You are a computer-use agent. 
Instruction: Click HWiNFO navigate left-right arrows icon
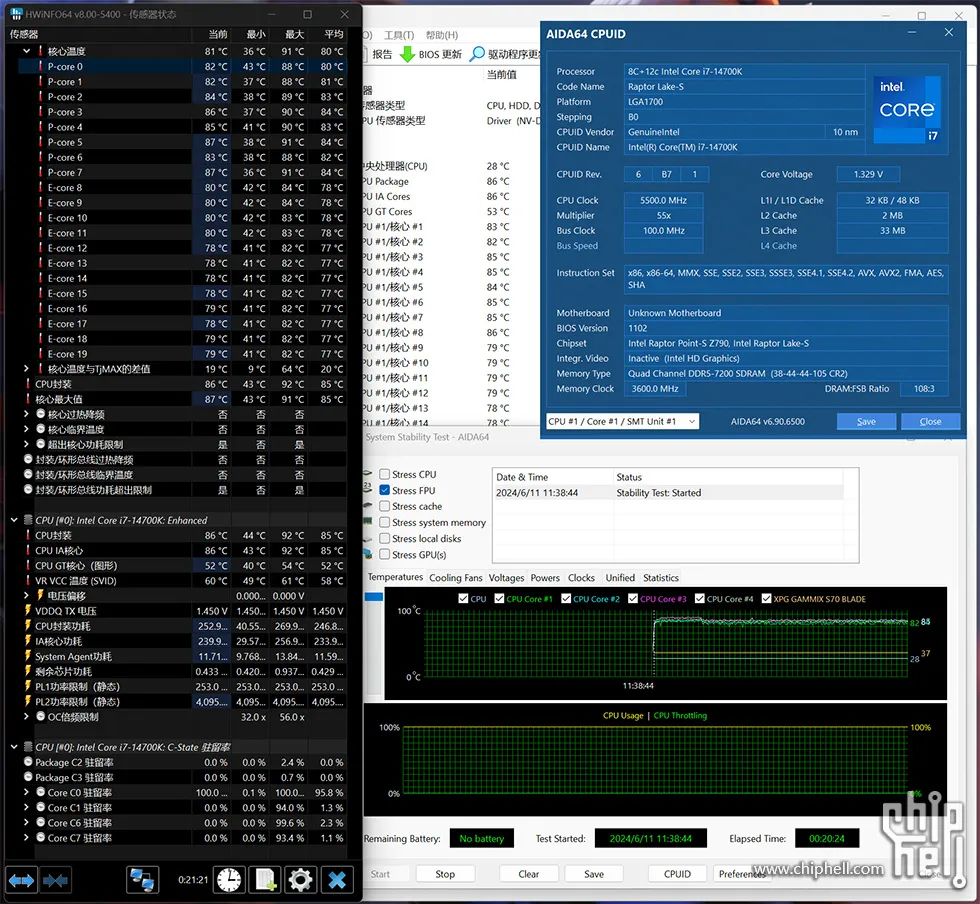[x=21, y=880]
